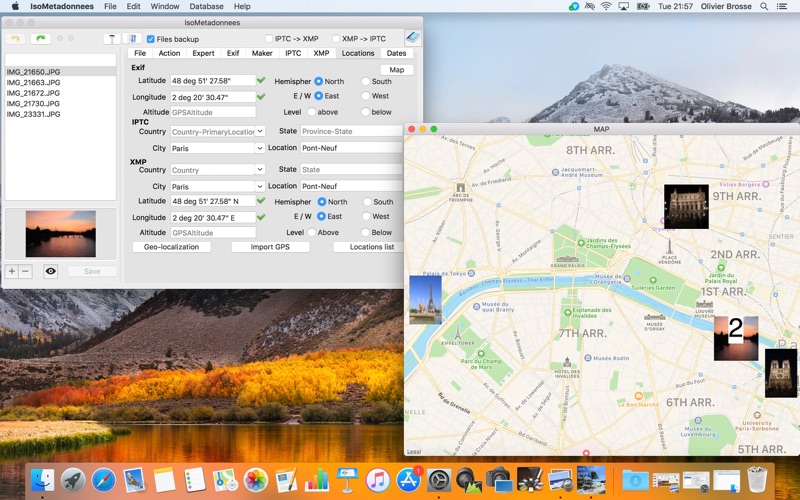Viewport: 800px width, 500px height.
Task: Open Numbers chart app in the Dock
Action: 317,480
